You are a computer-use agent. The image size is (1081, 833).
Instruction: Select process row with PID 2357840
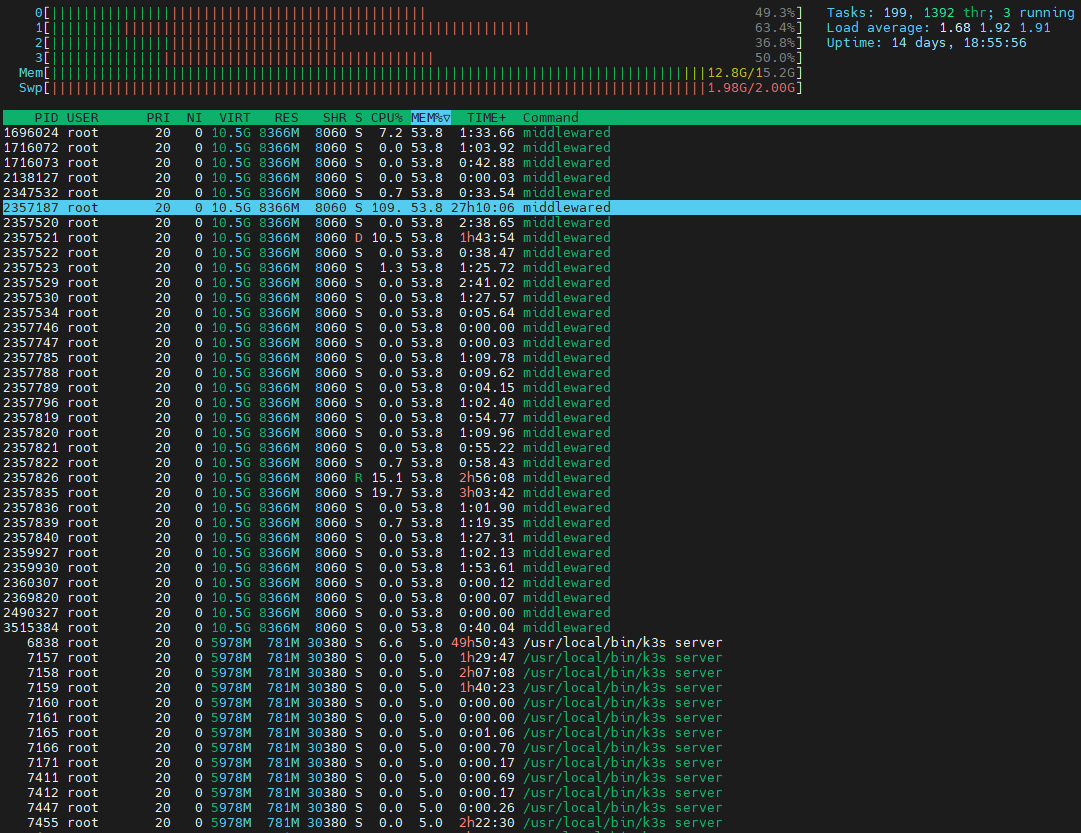(540, 538)
